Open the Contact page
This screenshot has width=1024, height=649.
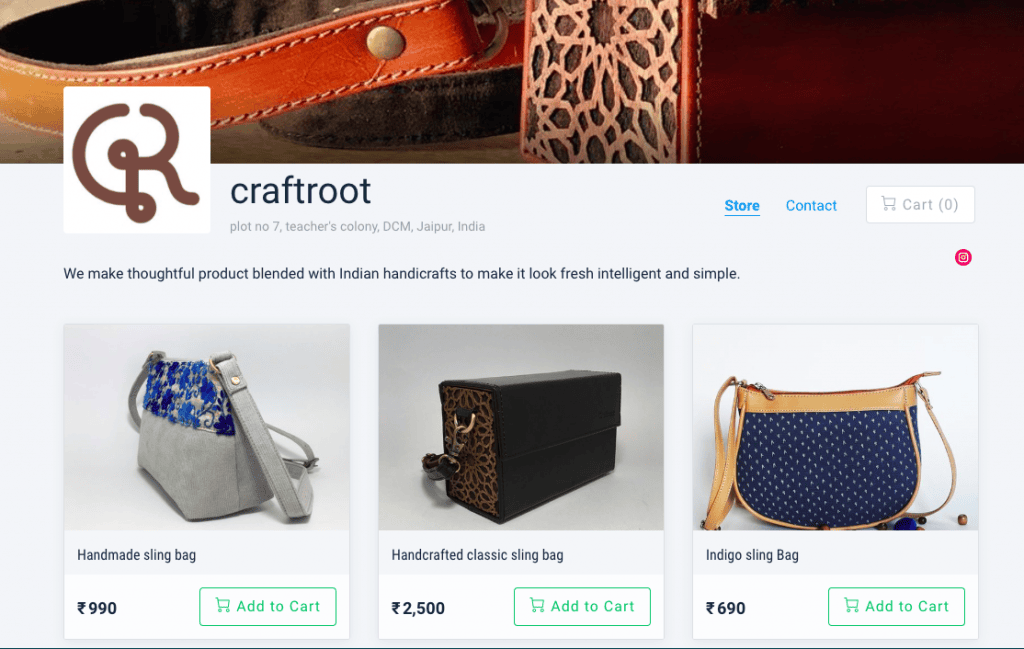click(x=810, y=205)
